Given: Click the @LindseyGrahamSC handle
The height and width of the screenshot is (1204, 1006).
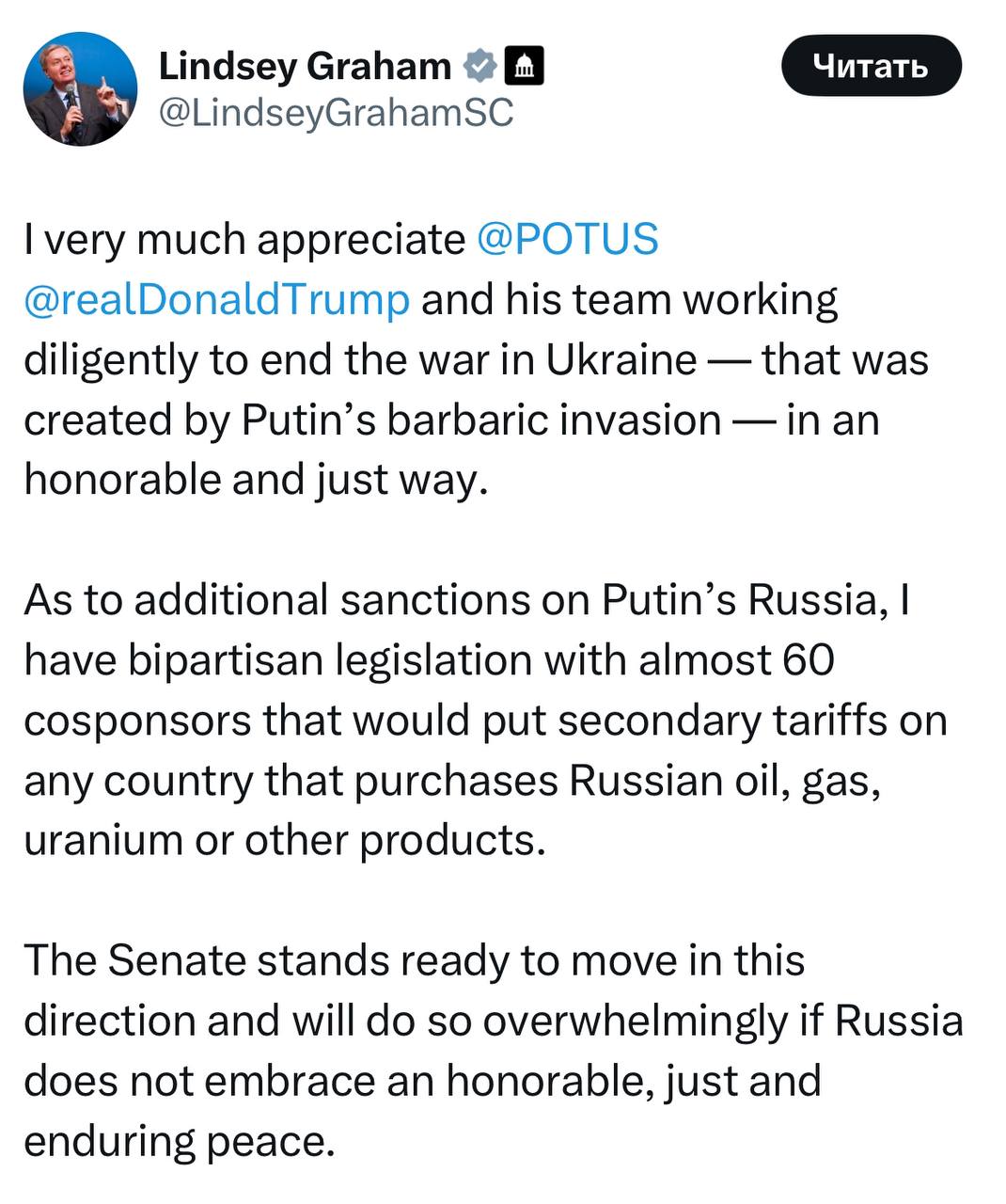Looking at the screenshot, I should (x=336, y=113).
